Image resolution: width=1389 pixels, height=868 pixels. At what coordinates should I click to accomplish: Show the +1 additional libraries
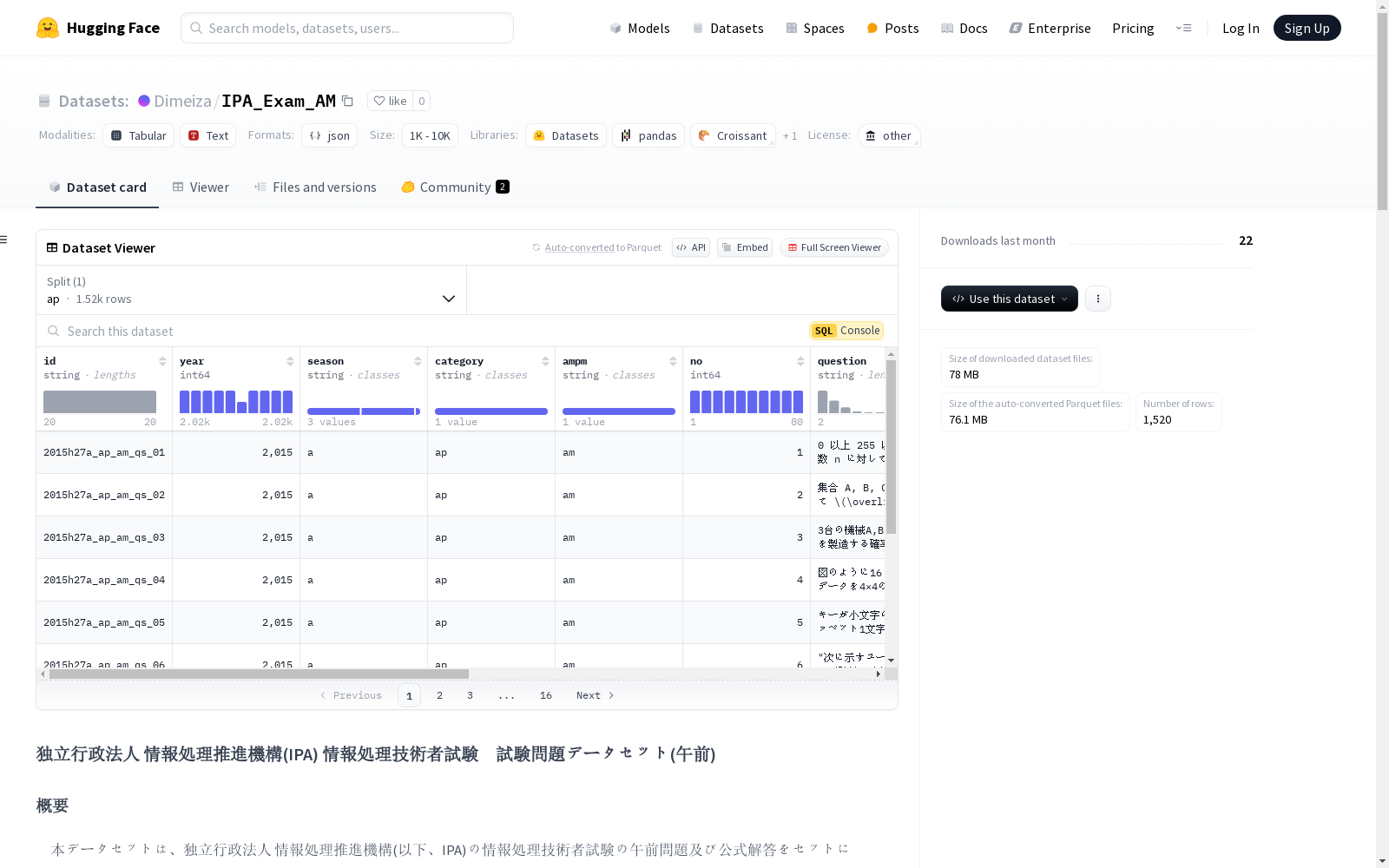pyautogui.click(x=790, y=135)
